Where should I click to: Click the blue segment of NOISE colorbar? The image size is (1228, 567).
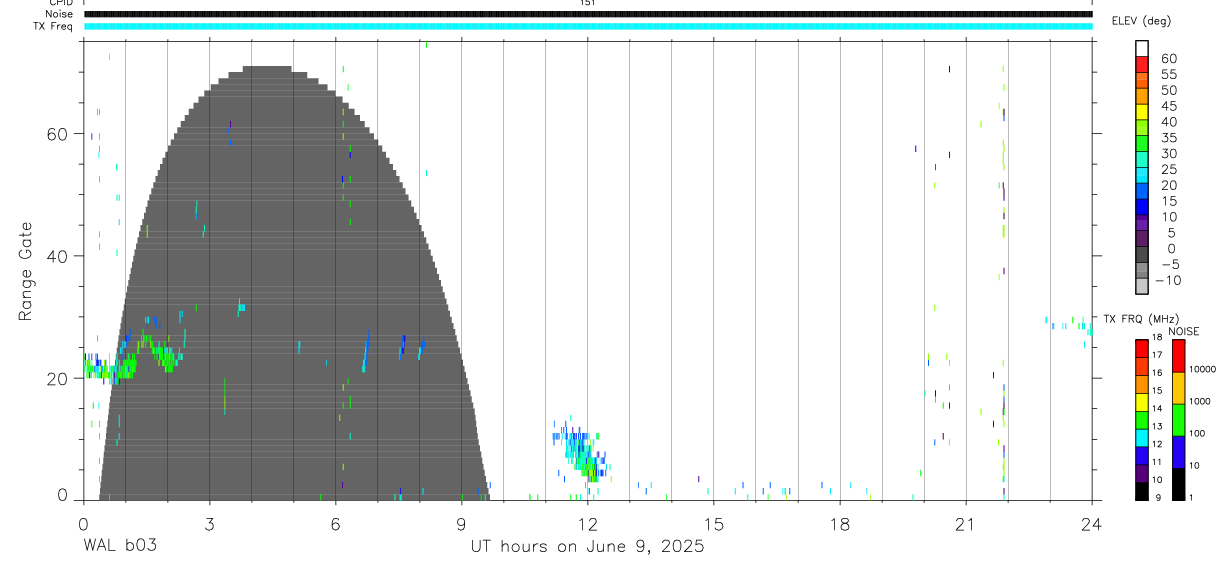coord(1179,452)
